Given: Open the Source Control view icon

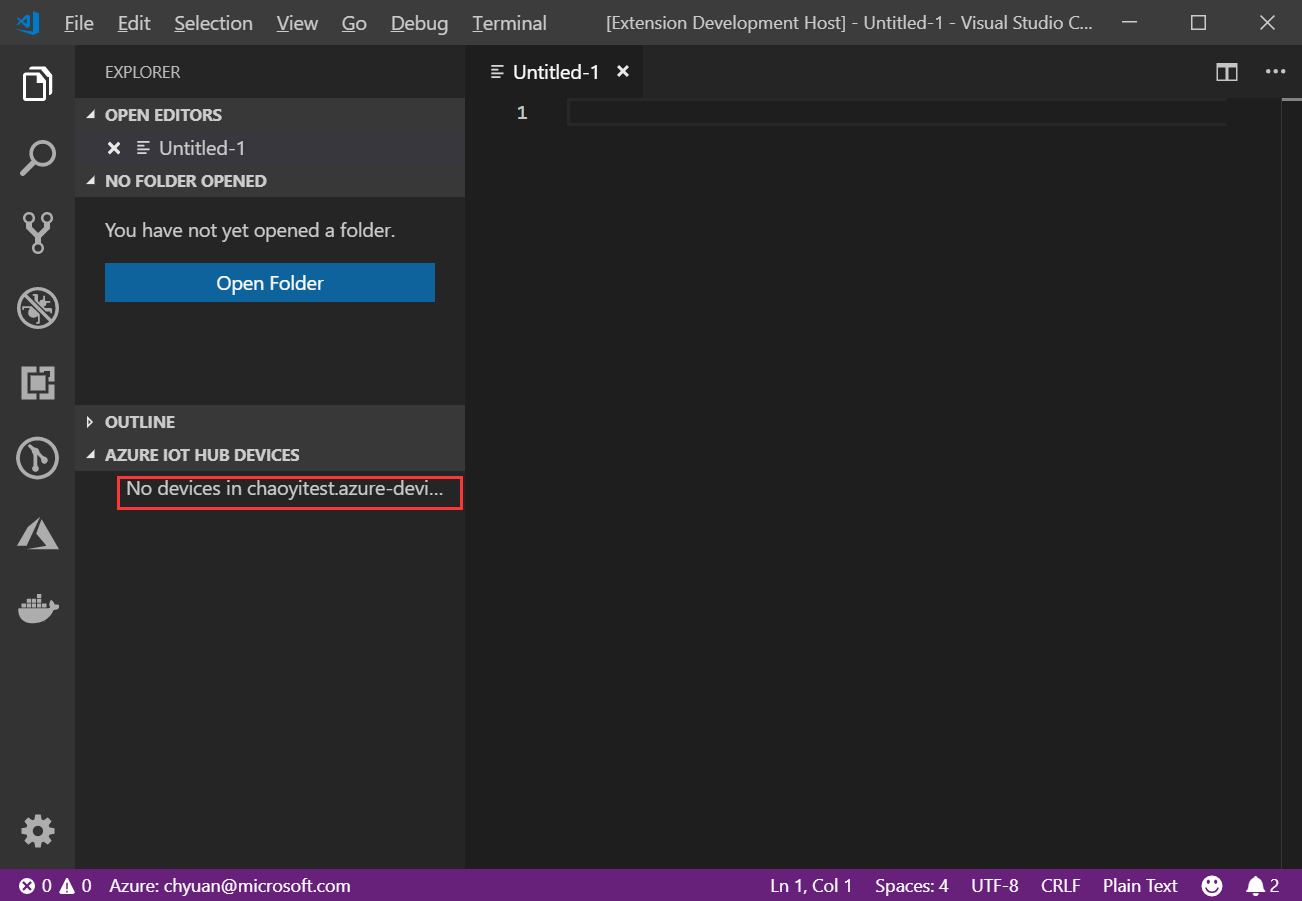Looking at the screenshot, I should click(38, 232).
